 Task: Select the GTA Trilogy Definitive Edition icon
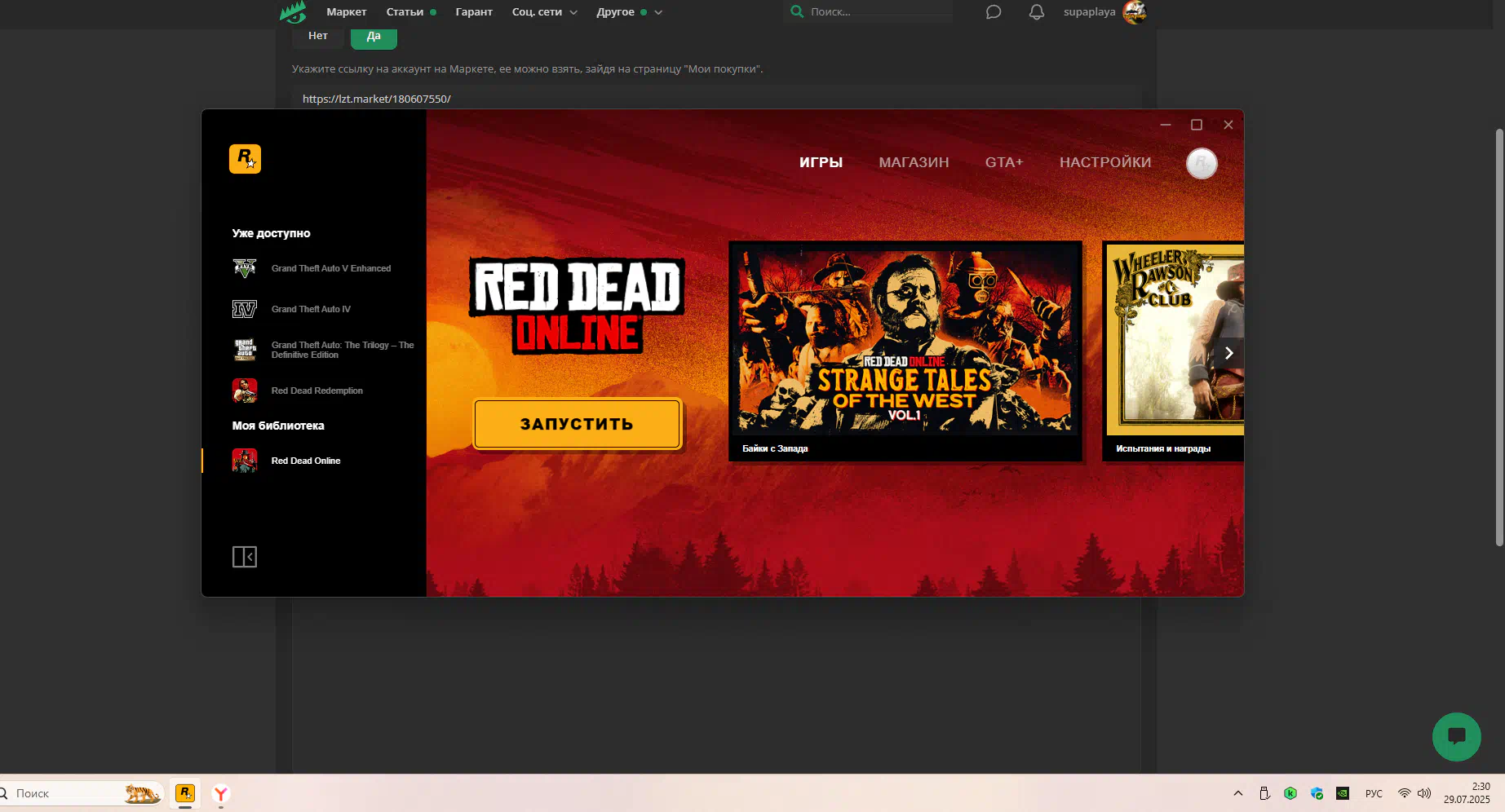tap(245, 350)
